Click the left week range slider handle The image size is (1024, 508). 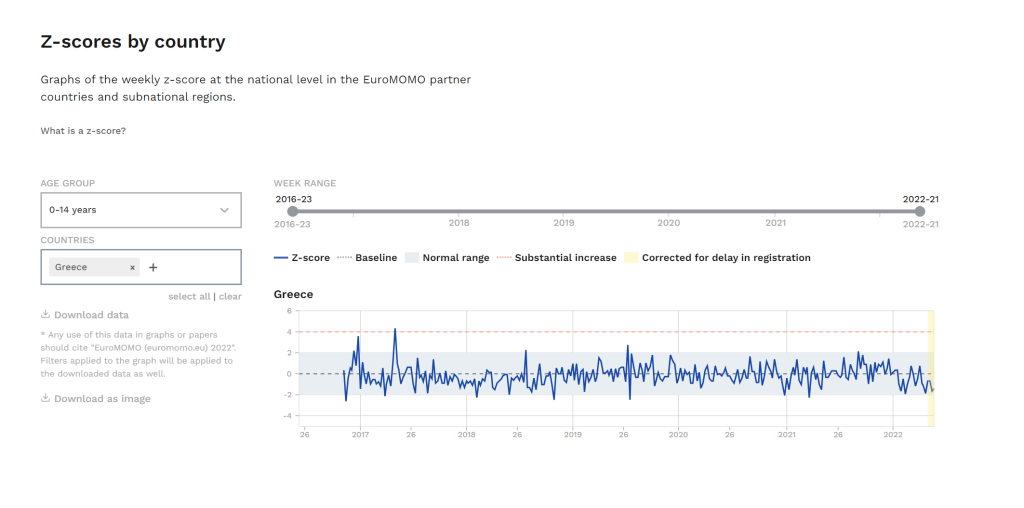[x=293, y=211]
